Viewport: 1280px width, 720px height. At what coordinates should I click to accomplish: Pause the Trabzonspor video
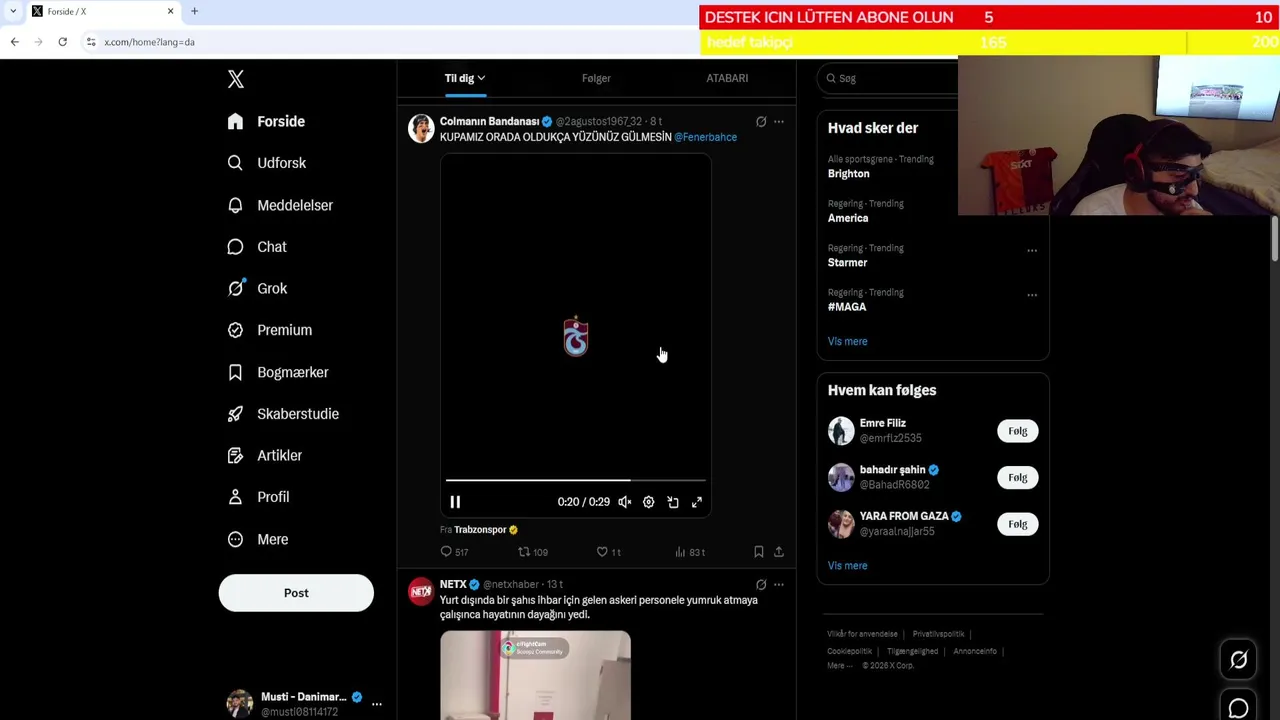coord(455,502)
